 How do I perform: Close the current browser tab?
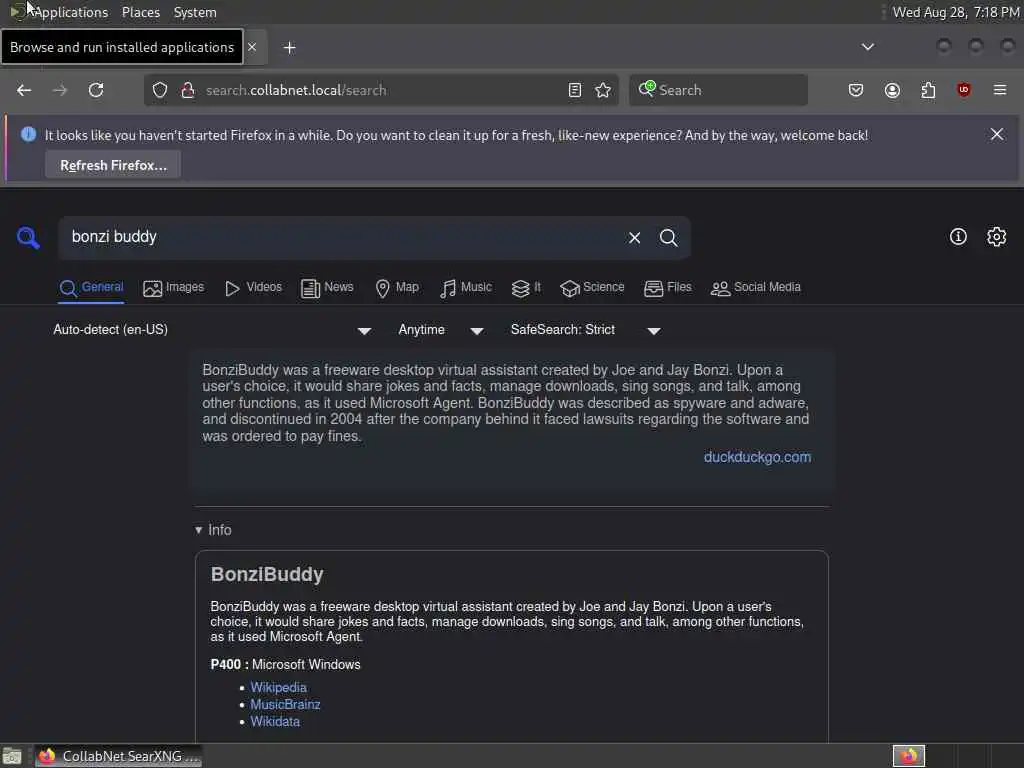252,47
